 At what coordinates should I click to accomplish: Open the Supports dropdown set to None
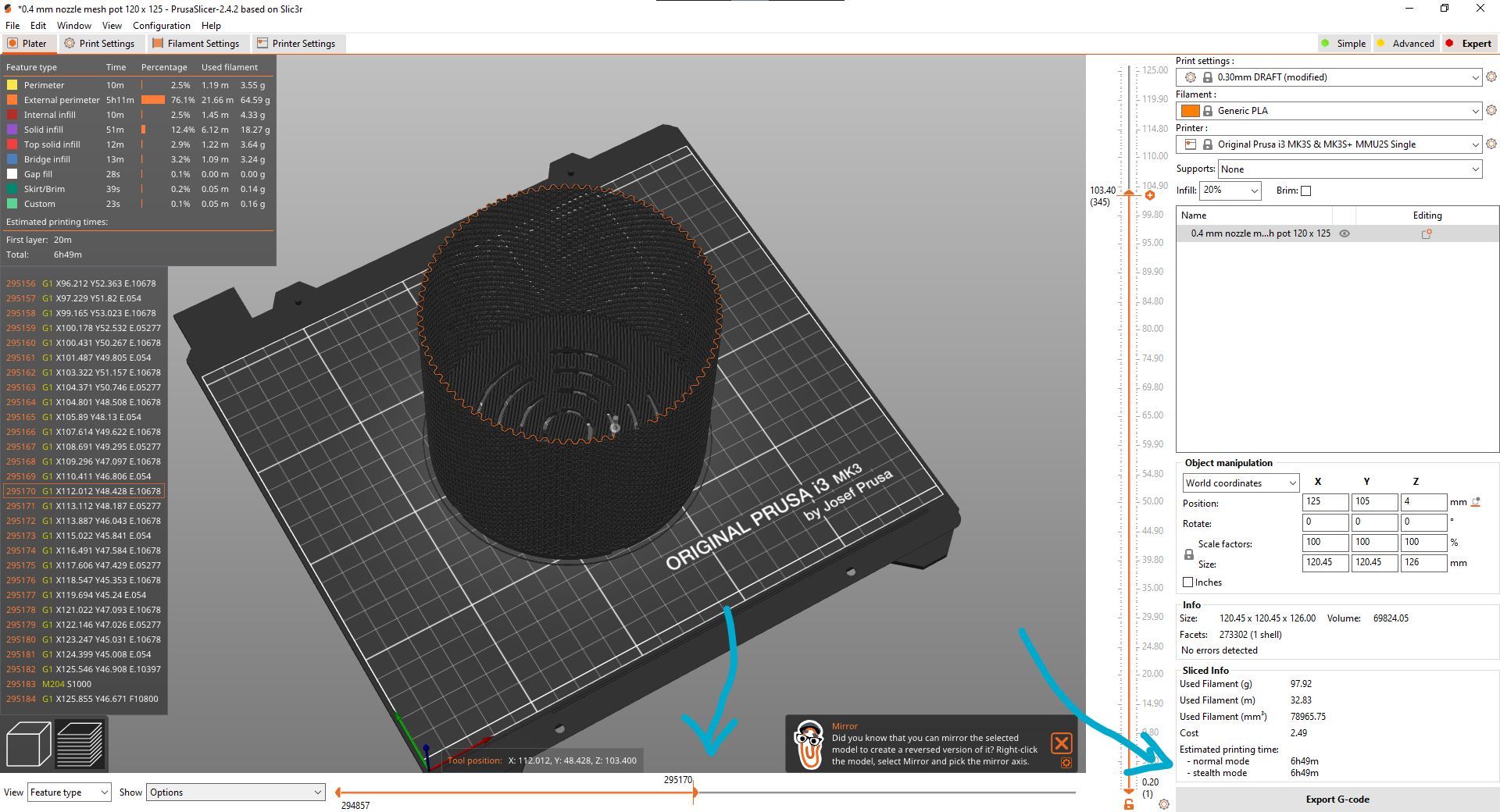[1349, 169]
